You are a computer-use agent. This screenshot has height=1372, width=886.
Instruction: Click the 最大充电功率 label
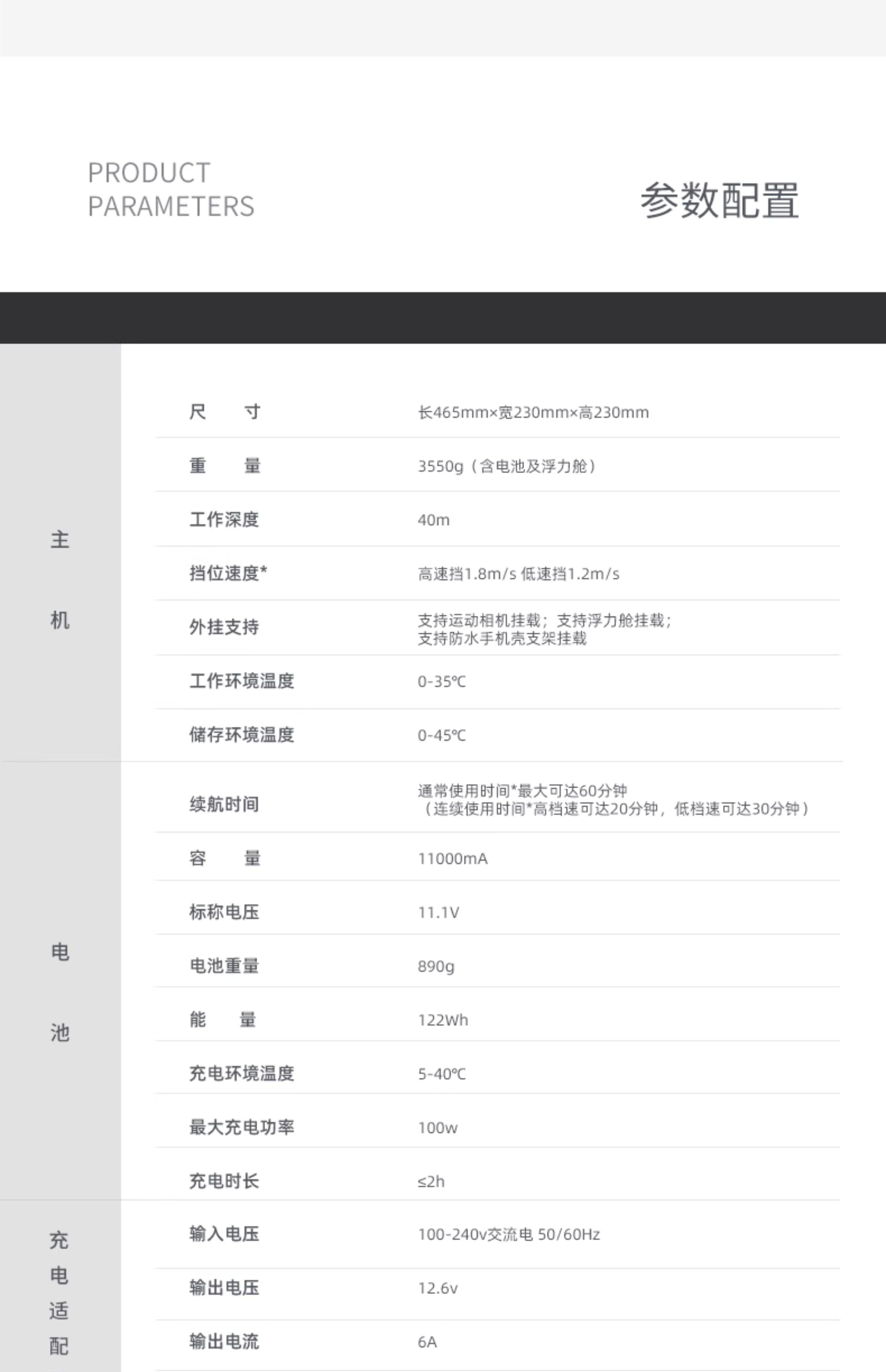click(x=242, y=1127)
